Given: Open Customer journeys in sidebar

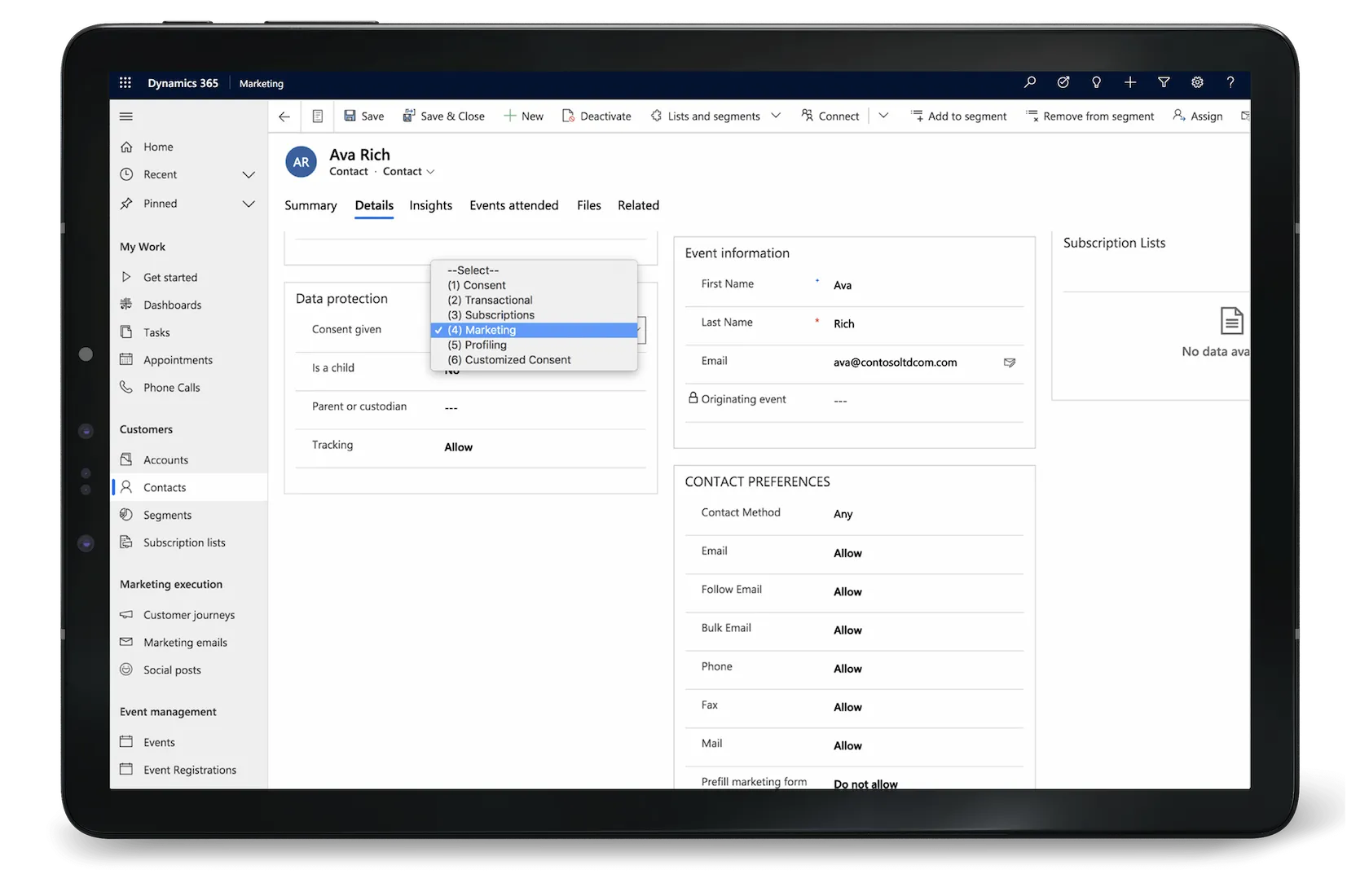Looking at the screenshot, I should (189, 615).
